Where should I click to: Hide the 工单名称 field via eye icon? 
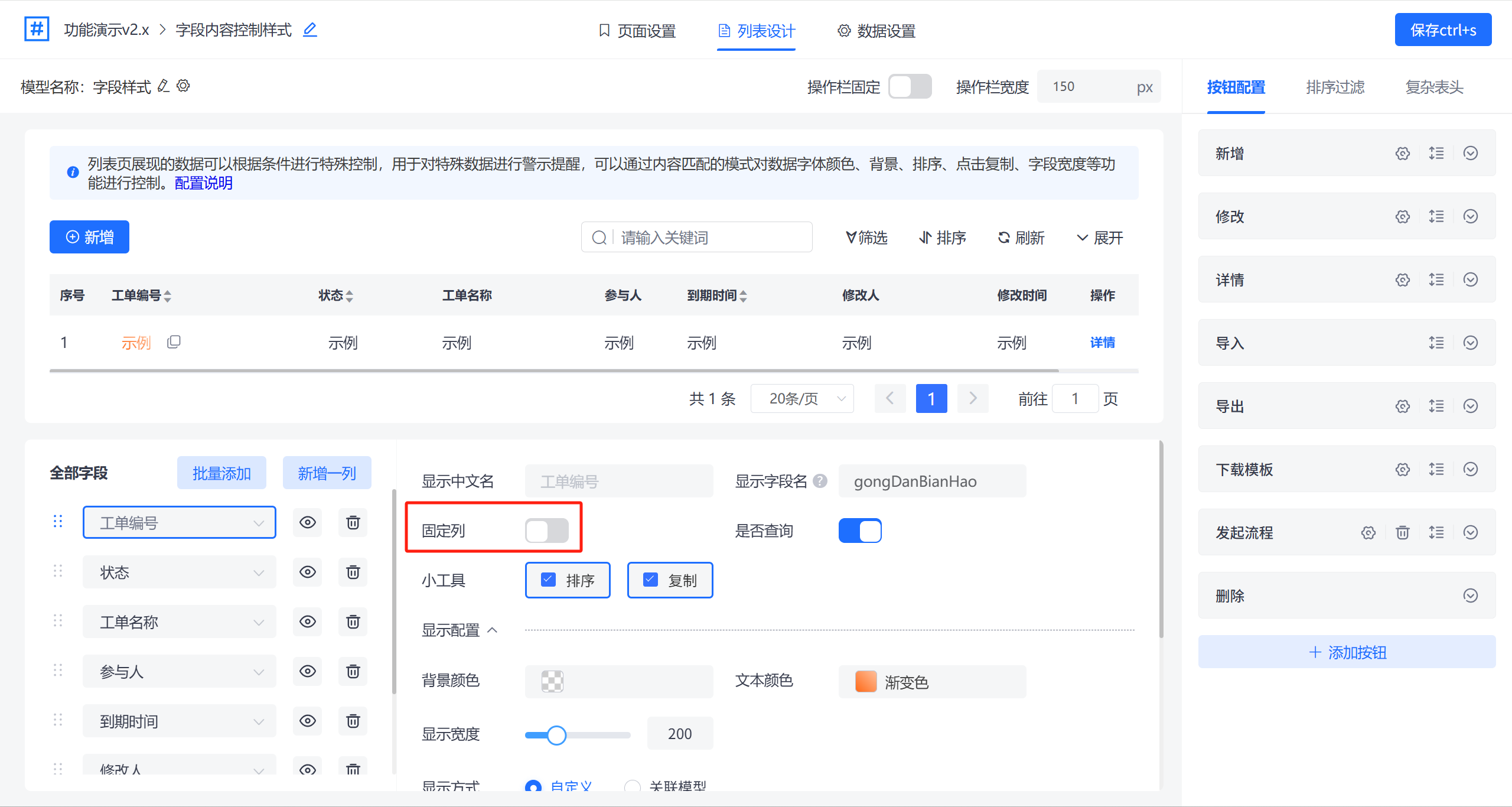pyautogui.click(x=308, y=621)
